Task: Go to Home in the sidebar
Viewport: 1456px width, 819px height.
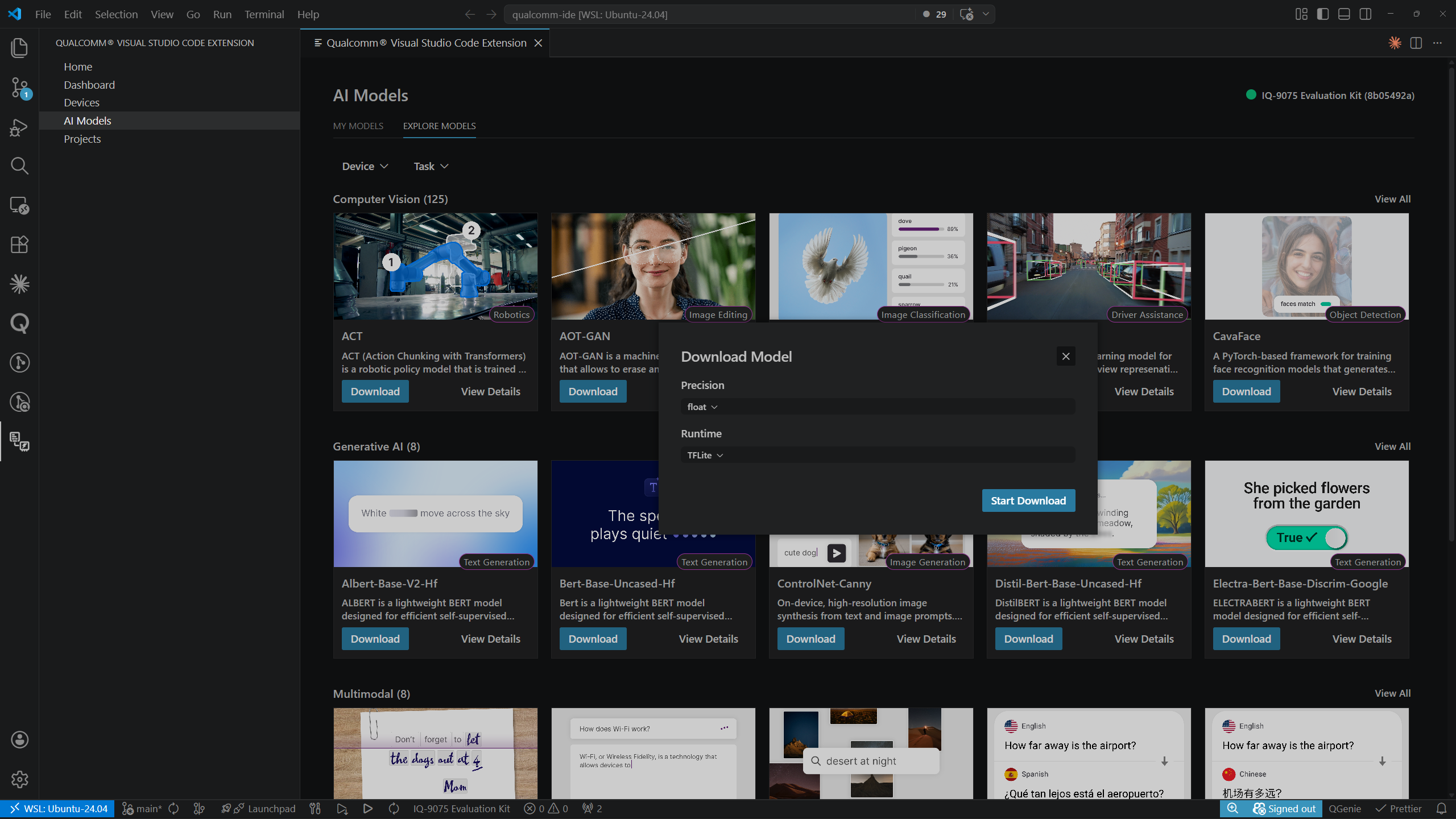Action: pyautogui.click(x=169, y=67)
